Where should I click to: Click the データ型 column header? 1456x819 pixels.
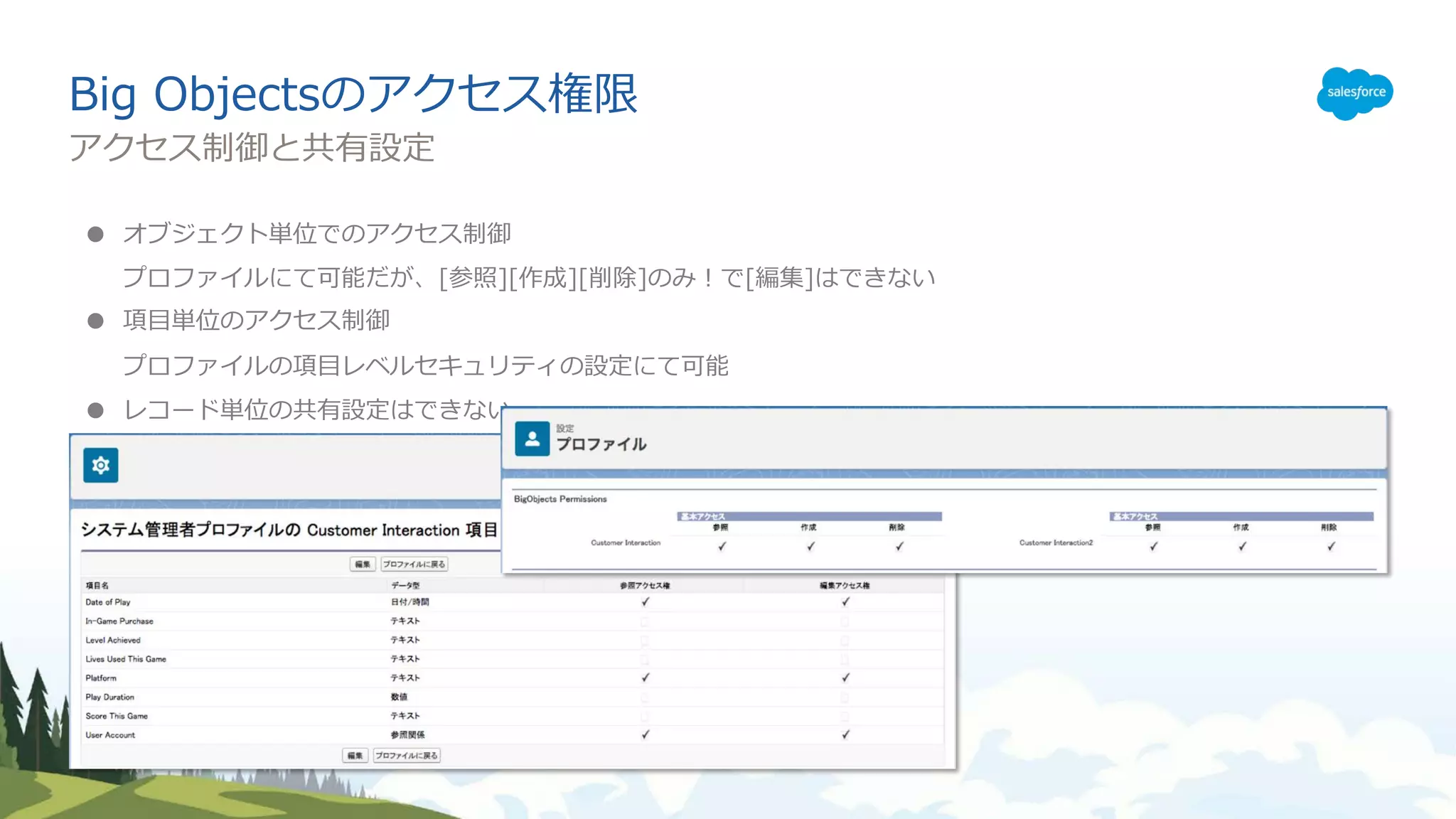[x=405, y=586]
